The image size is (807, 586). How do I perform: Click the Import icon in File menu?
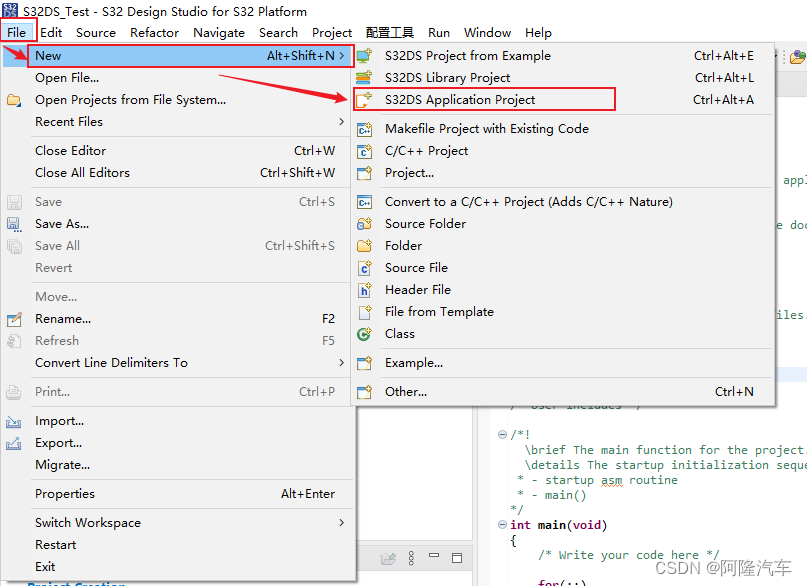14,421
